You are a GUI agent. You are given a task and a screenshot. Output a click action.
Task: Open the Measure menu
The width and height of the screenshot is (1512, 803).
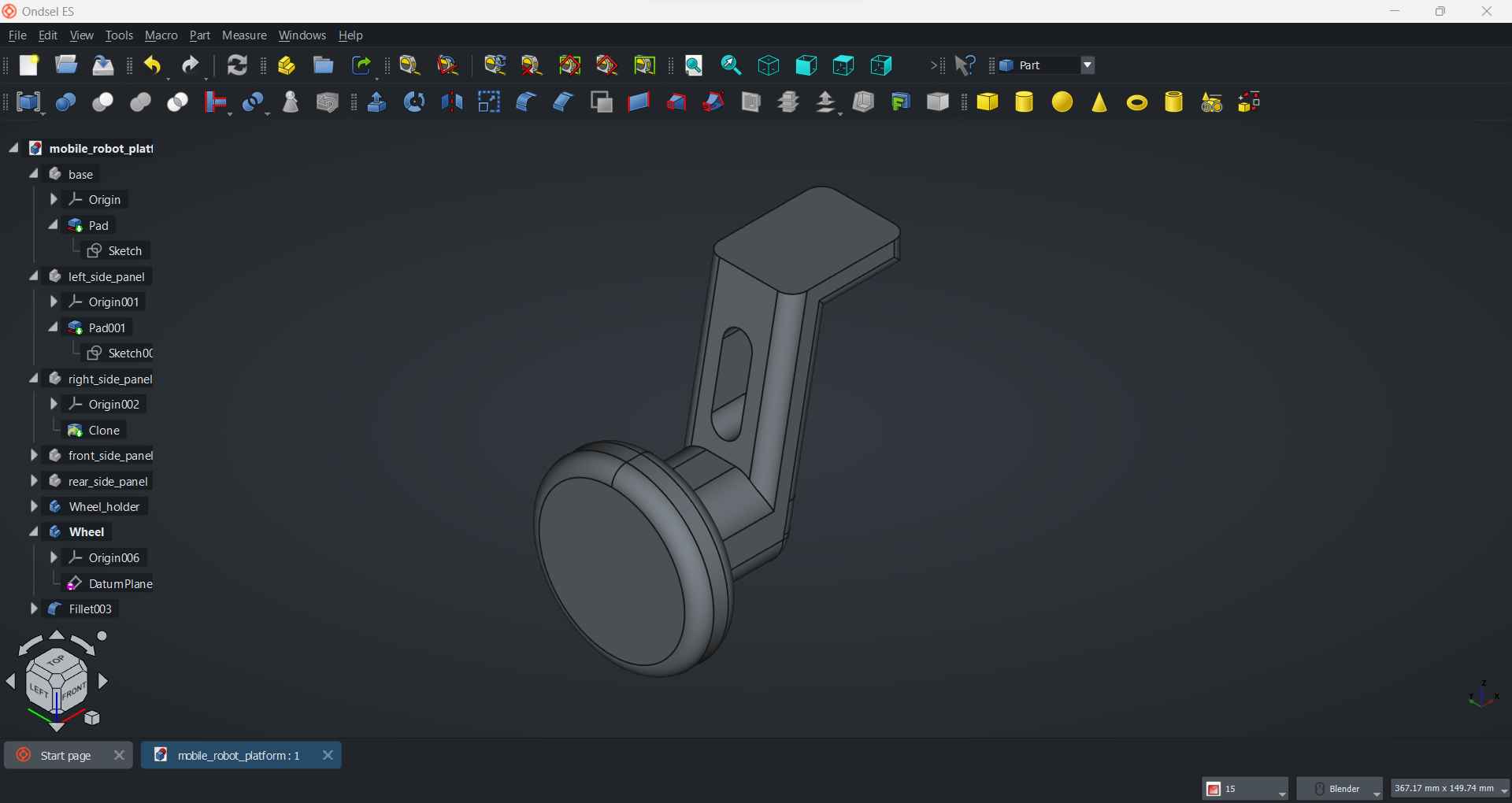point(244,35)
